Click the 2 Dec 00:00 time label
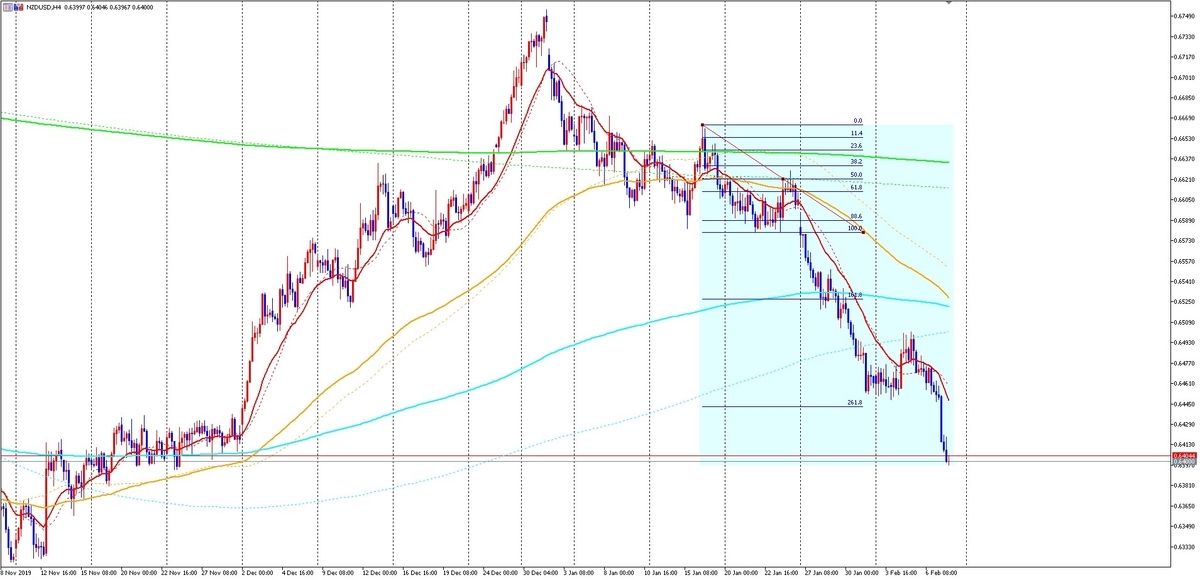The height and width of the screenshot is (580, 1200). click(259, 573)
